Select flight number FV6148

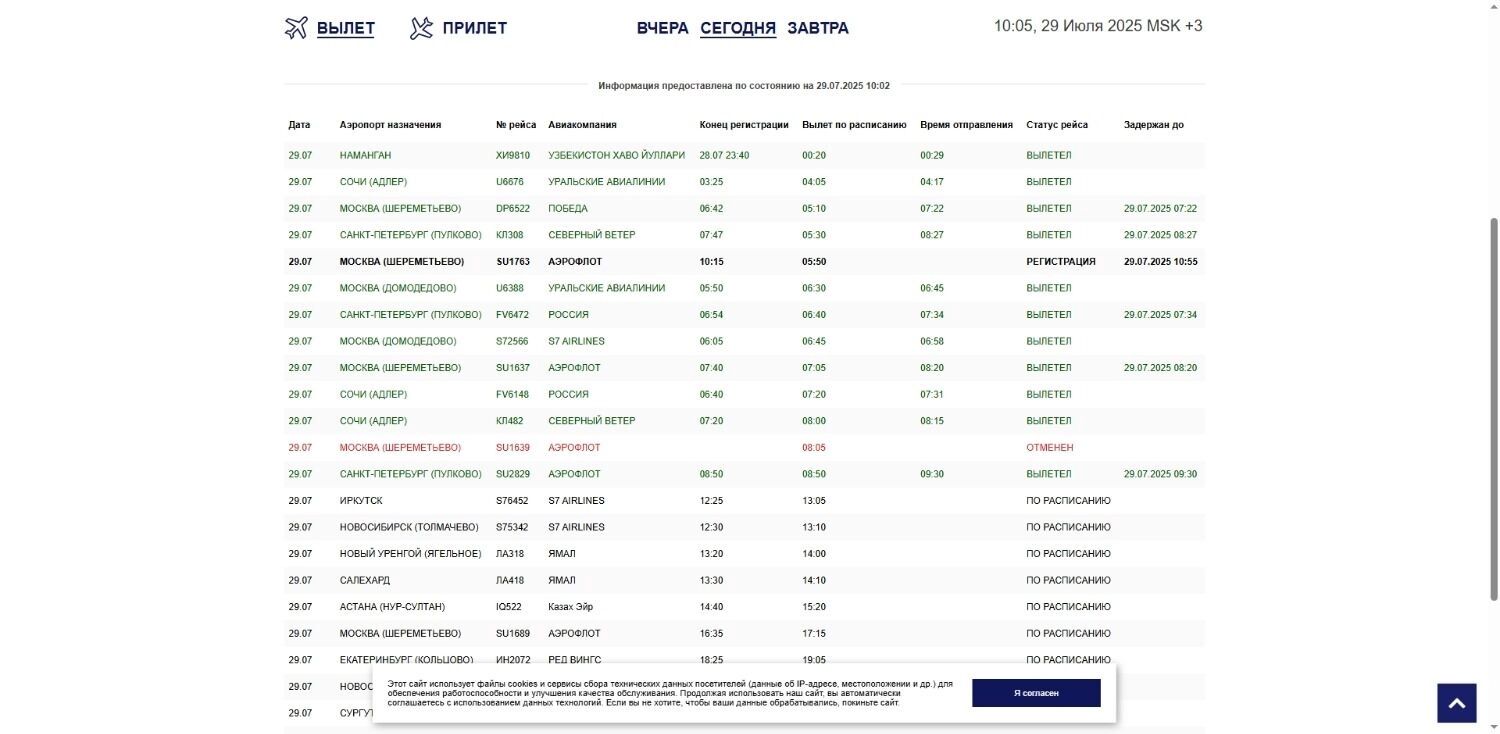pos(513,394)
